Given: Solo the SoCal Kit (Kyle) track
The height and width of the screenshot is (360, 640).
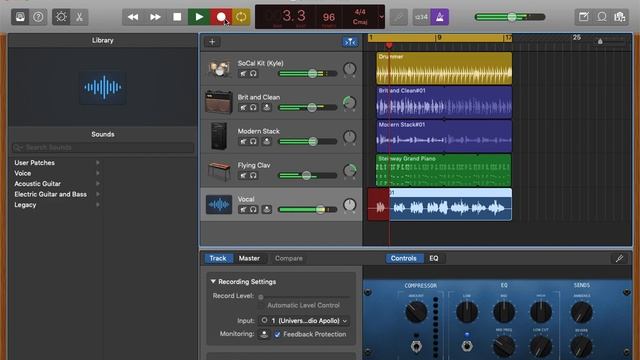Looking at the screenshot, I should [x=253, y=74].
